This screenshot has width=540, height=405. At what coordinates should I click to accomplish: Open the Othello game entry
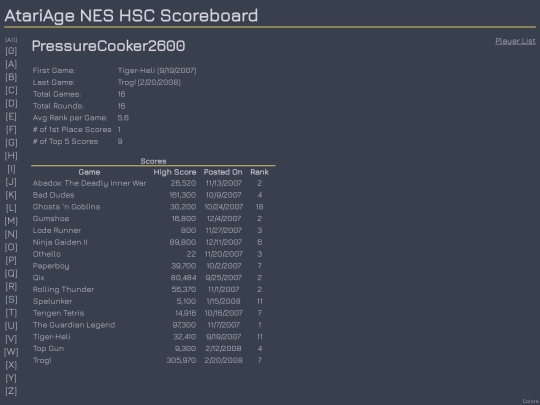[x=47, y=254]
